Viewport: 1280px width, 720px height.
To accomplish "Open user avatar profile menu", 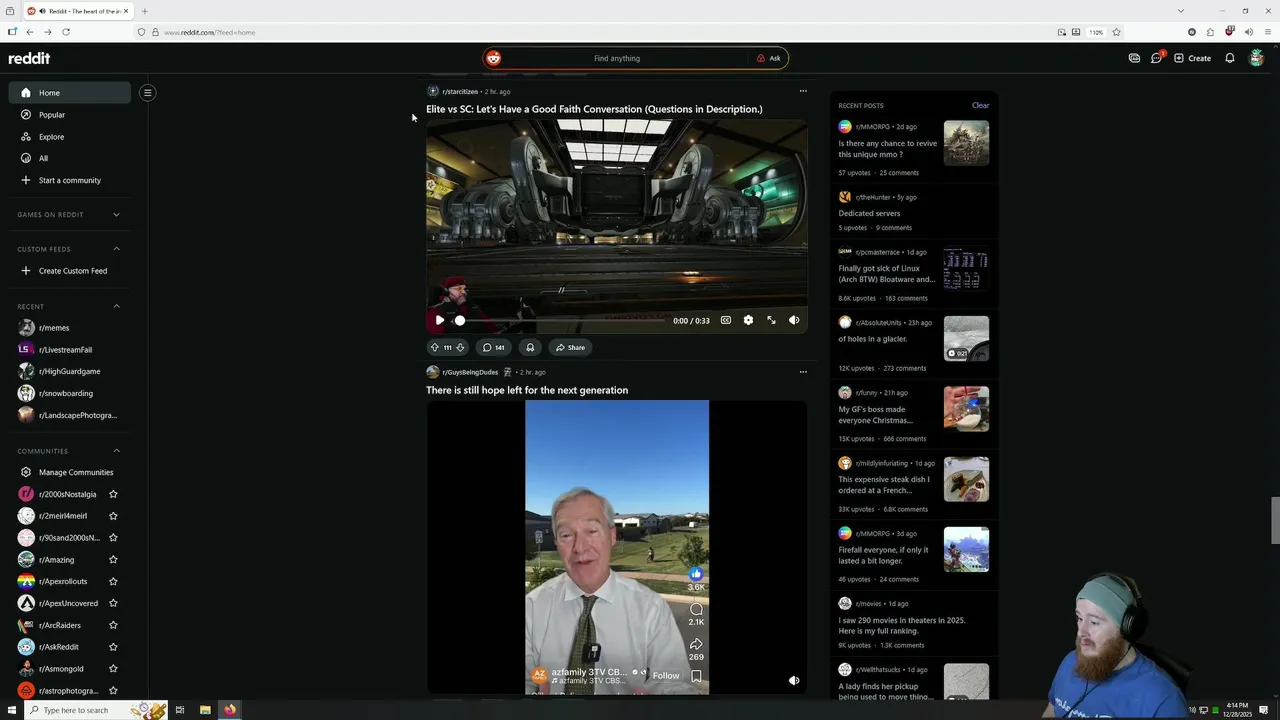I will click(x=1257, y=58).
